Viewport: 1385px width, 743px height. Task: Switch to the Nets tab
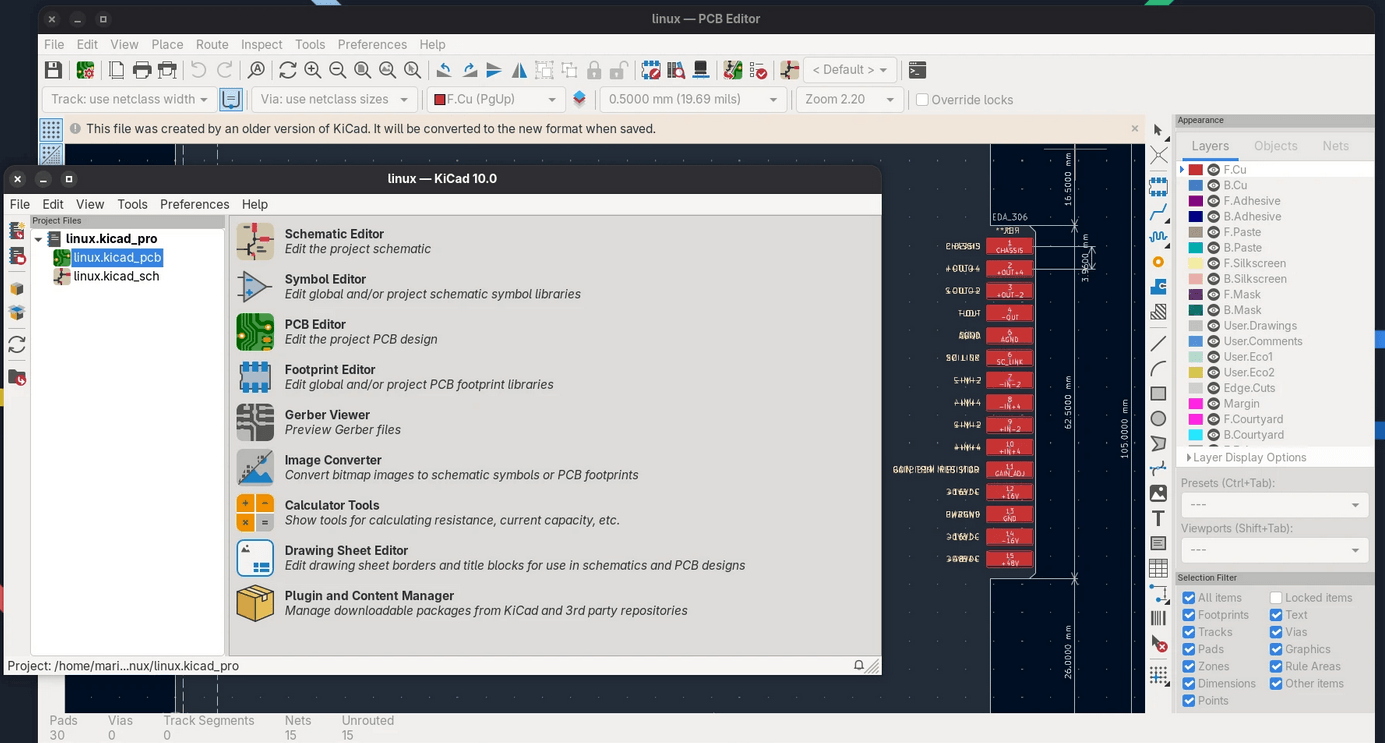click(1336, 146)
